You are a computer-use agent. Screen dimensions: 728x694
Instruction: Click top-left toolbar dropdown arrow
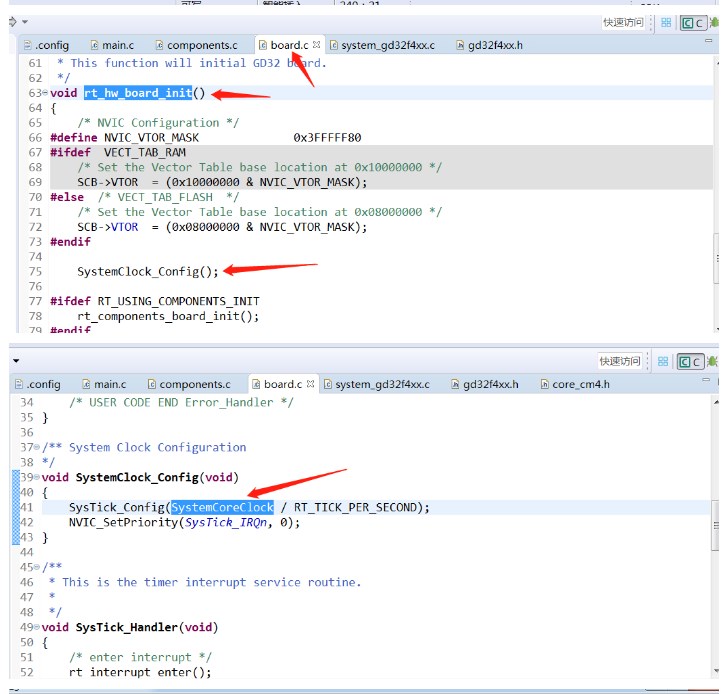coord(24,21)
